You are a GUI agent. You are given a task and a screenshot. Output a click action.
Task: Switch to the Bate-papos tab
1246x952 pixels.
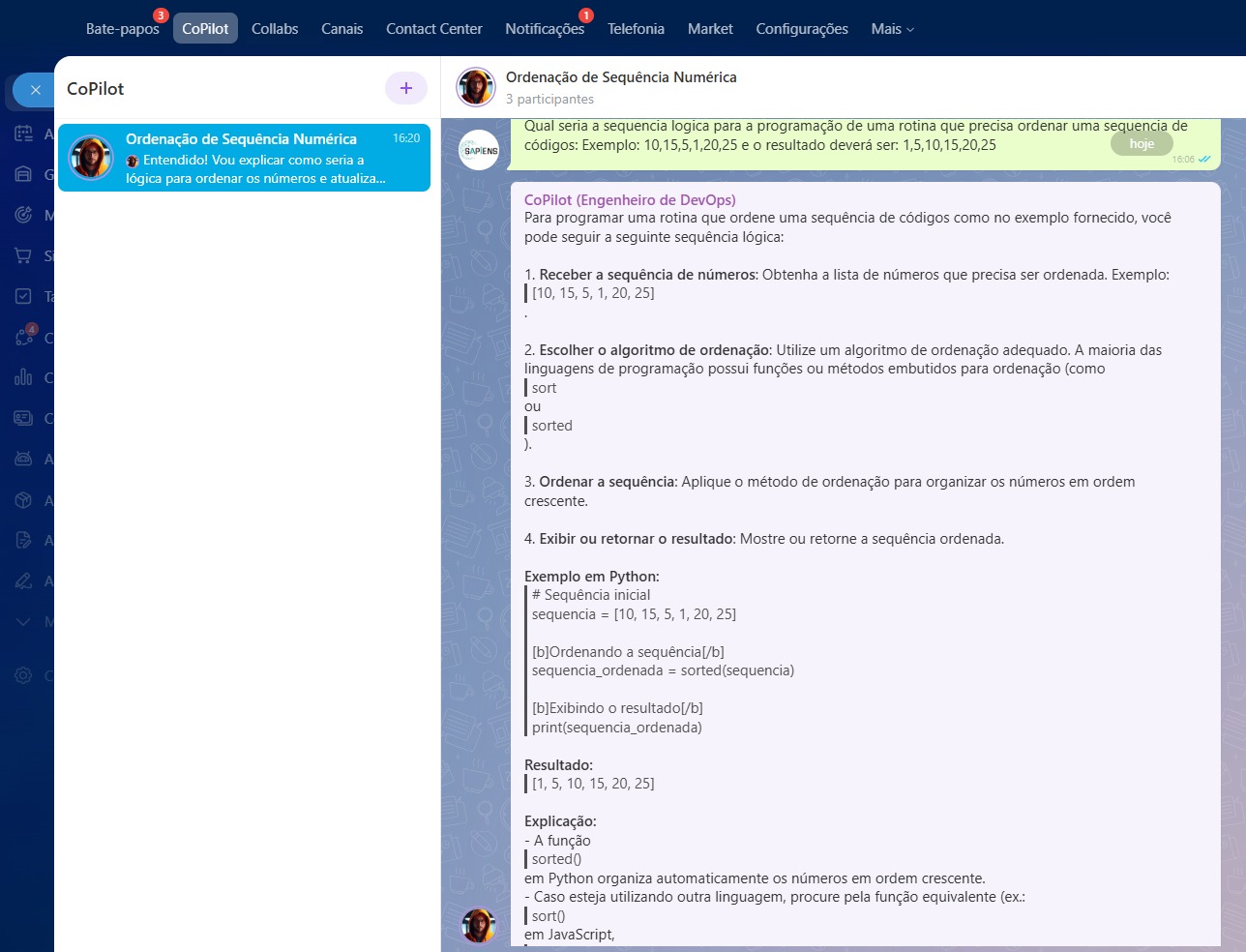coord(122,29)
